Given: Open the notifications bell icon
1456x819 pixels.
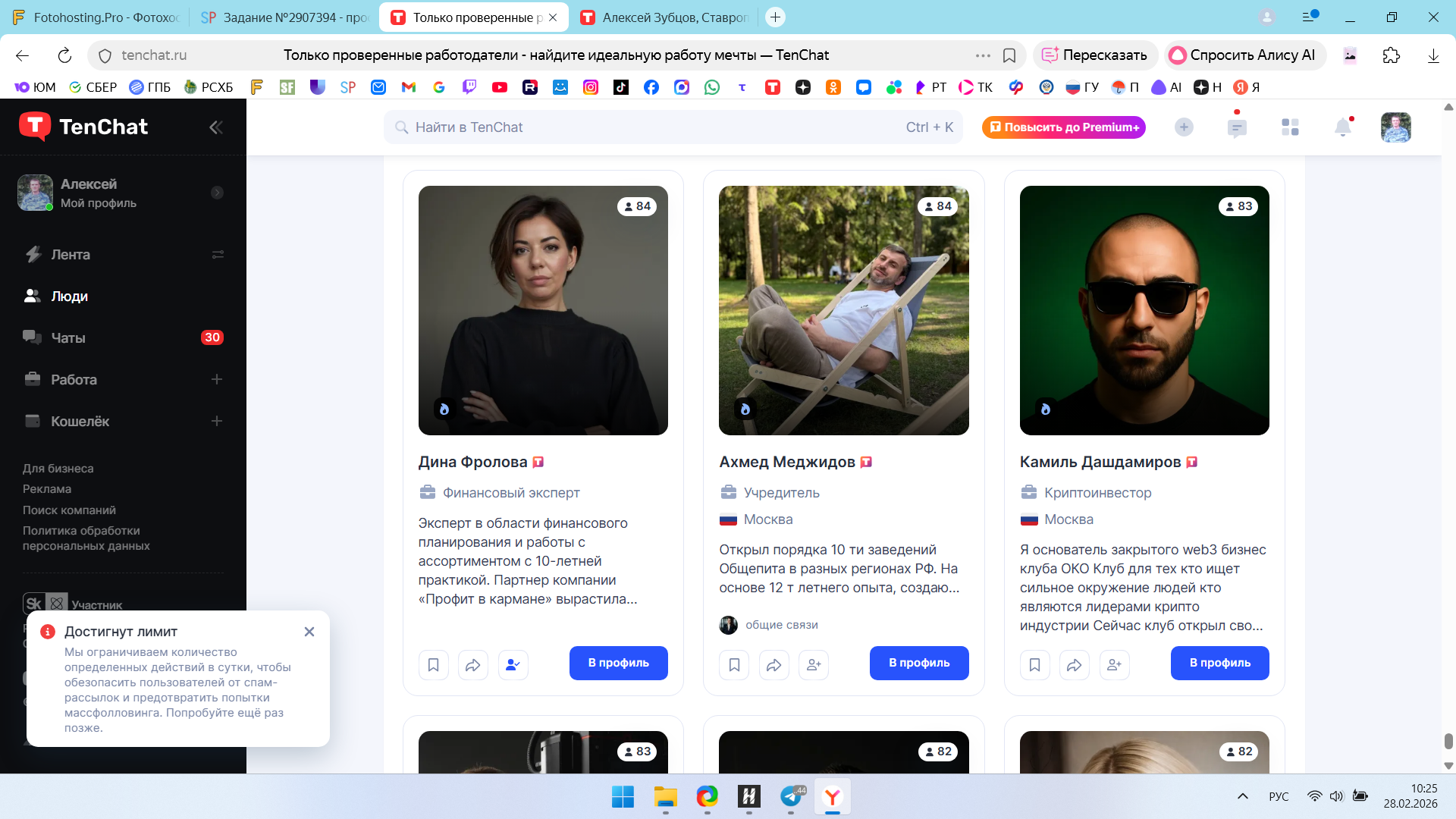Looking at the screenshot, I should pyautogui.click(x=1342, y=127).
